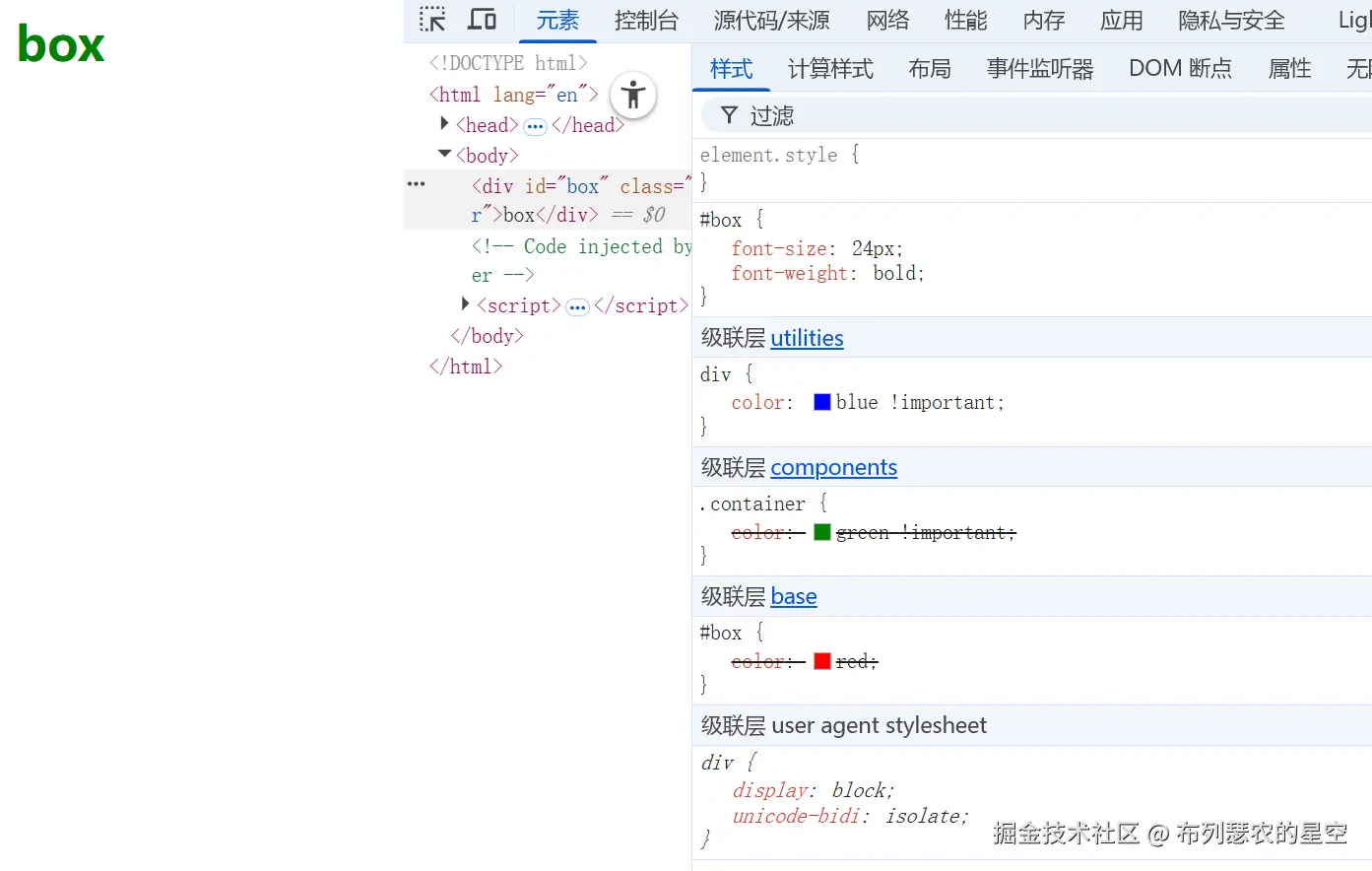
Task: Switch to the 控制台 tab
Action: [646, 21]
